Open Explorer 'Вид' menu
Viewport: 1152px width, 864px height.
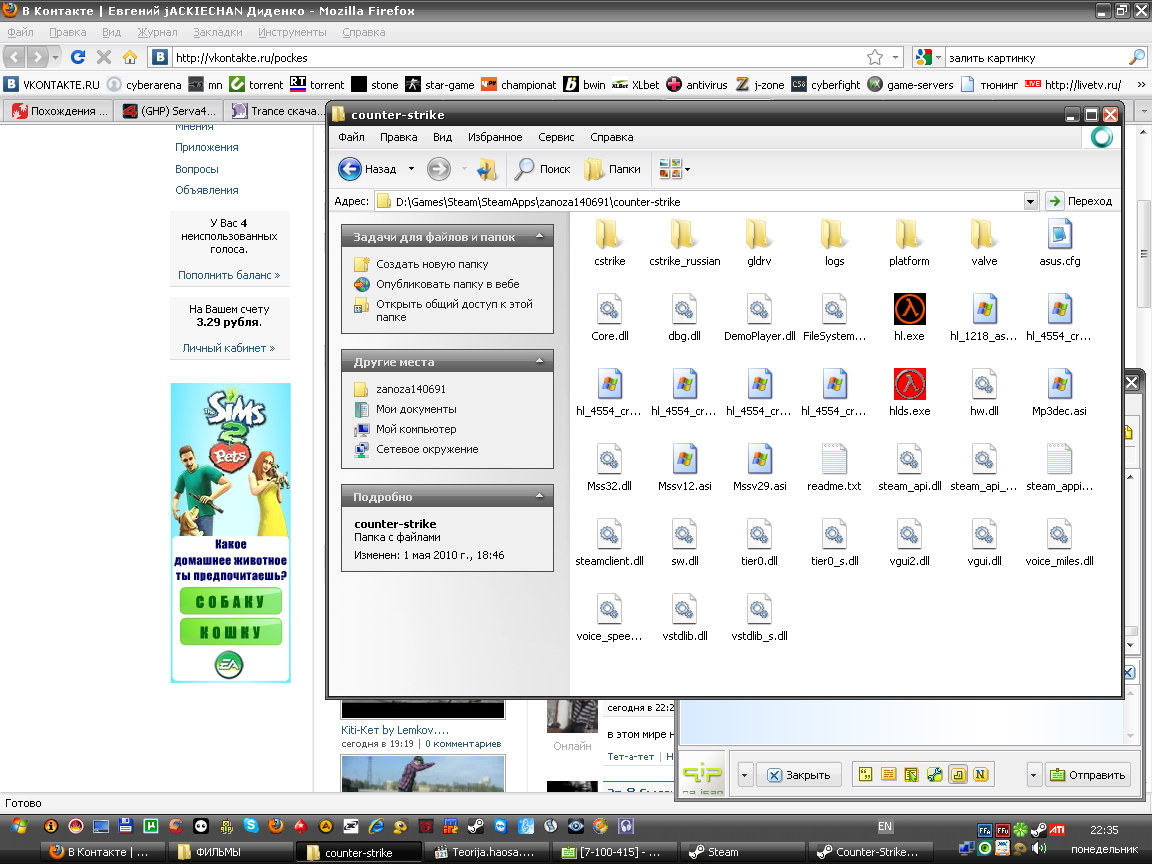442,137
